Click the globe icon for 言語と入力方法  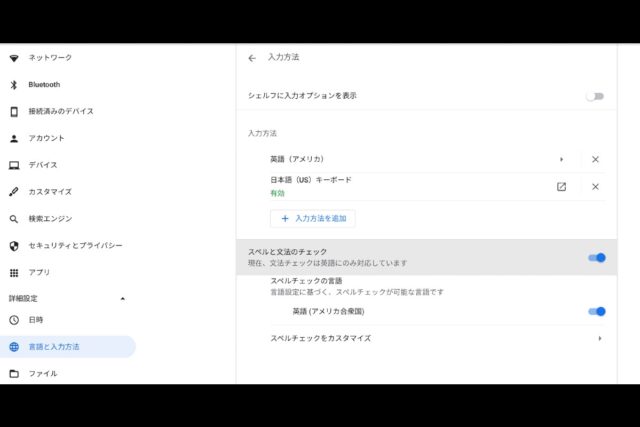(14, 347)
